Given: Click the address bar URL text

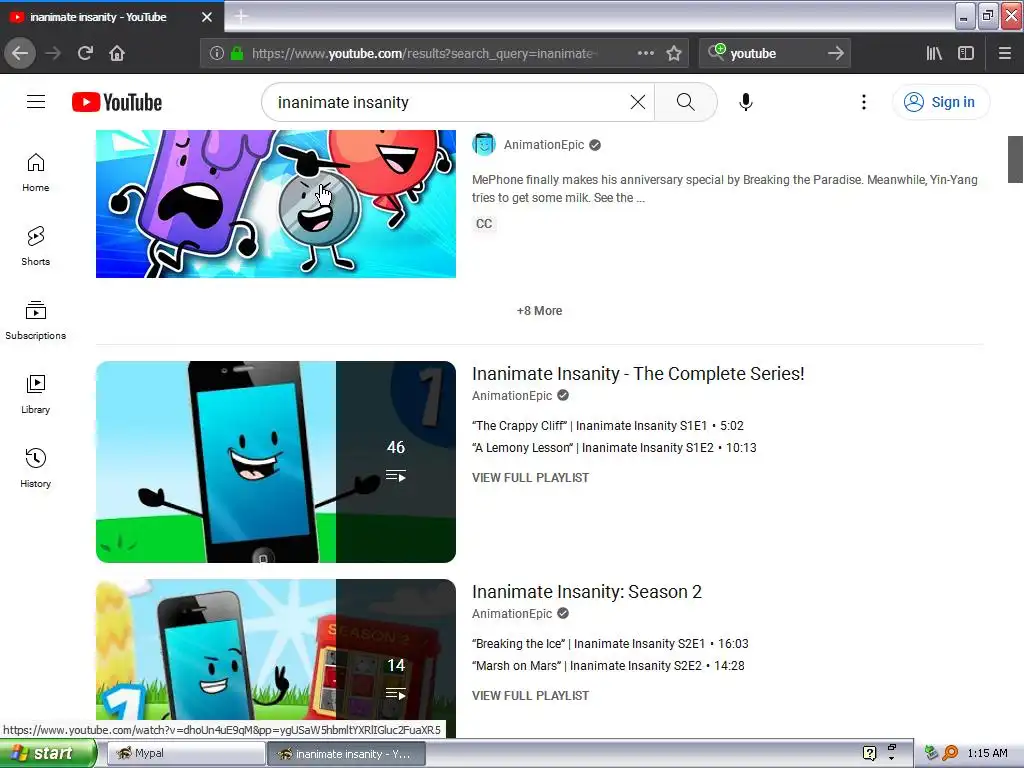Looking at the screenshot, I should 424,54.
